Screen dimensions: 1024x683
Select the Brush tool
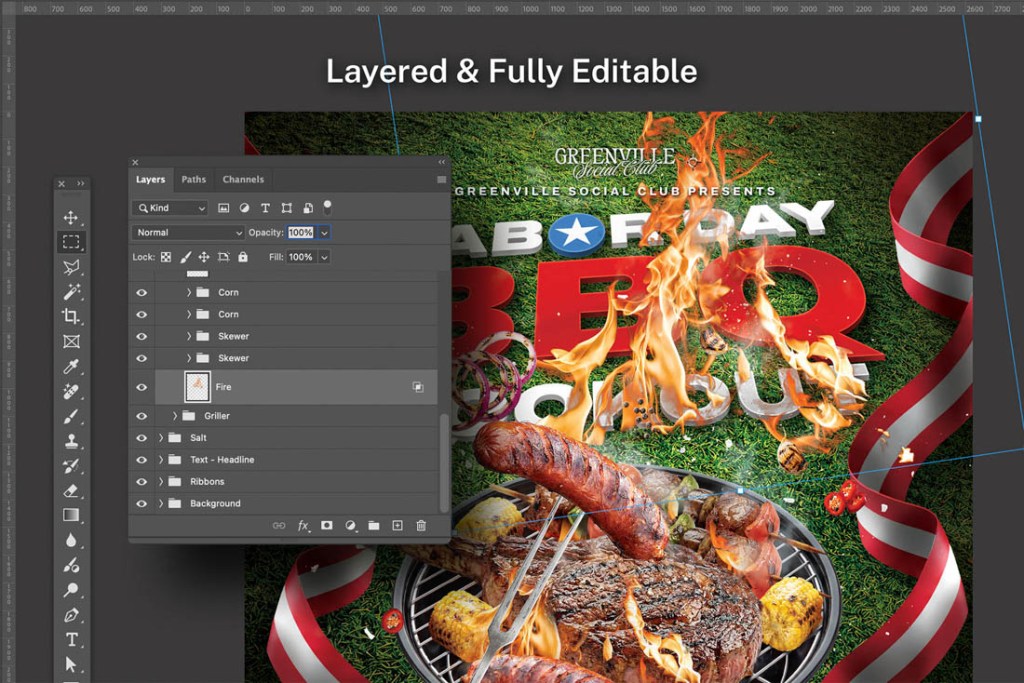71,416
